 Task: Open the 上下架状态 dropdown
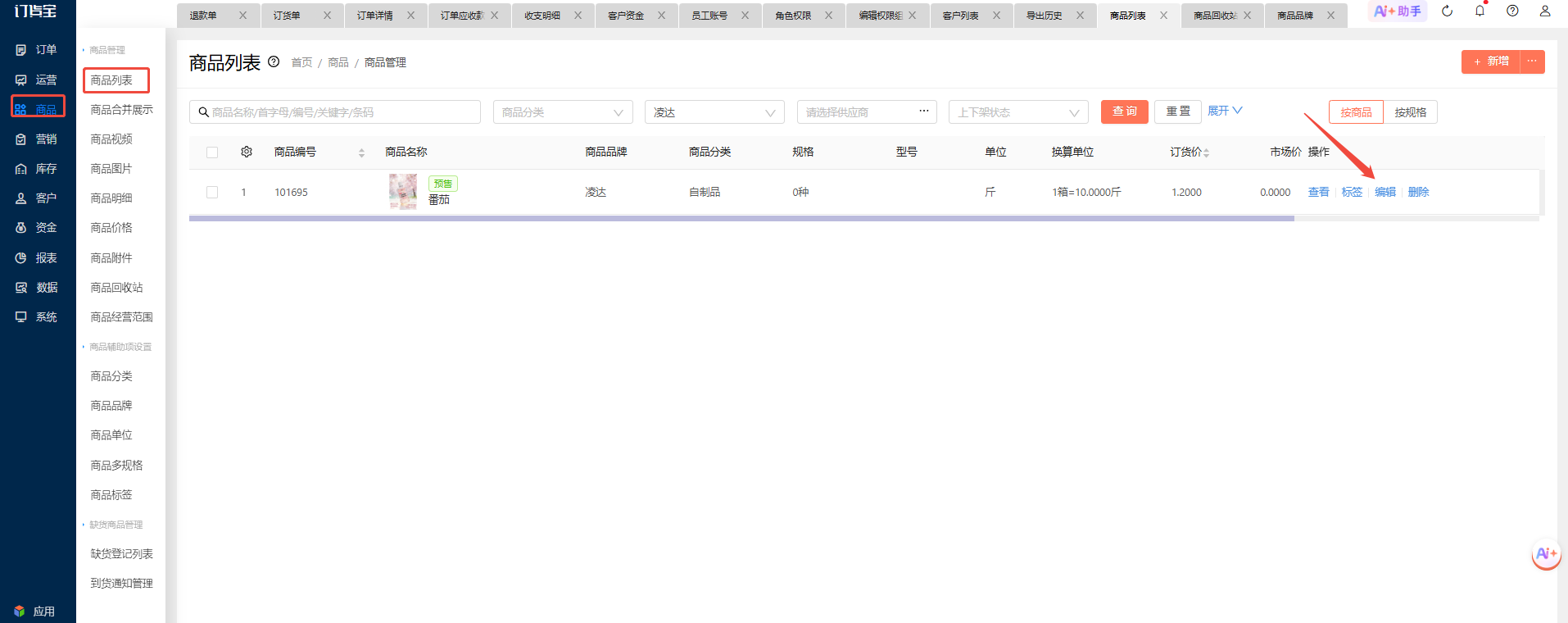point(1018,112)
